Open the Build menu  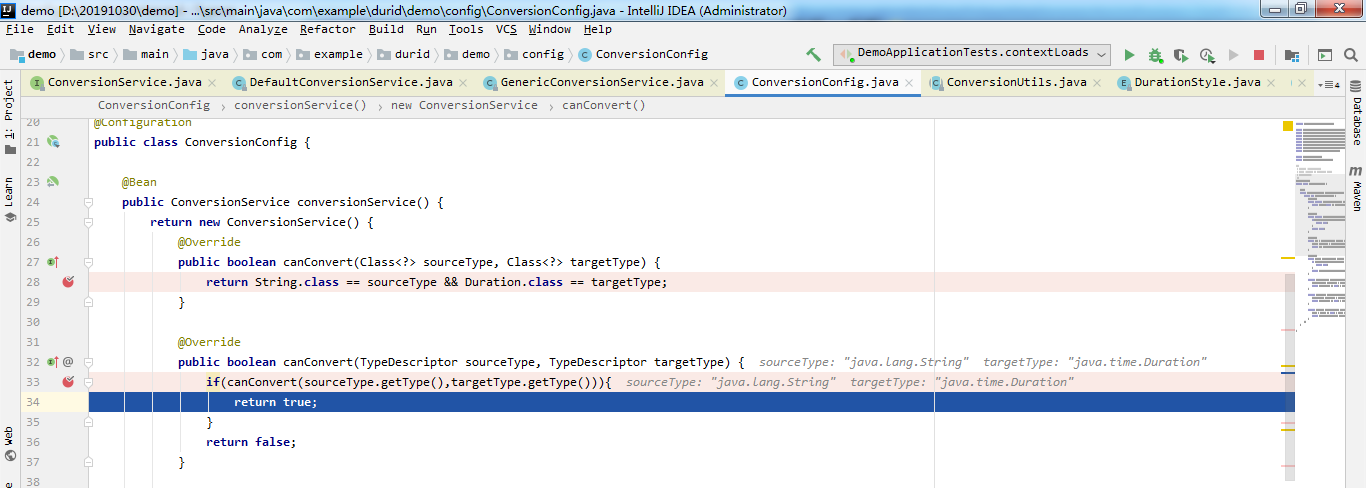pyautogui.click(x=386, y=29)
